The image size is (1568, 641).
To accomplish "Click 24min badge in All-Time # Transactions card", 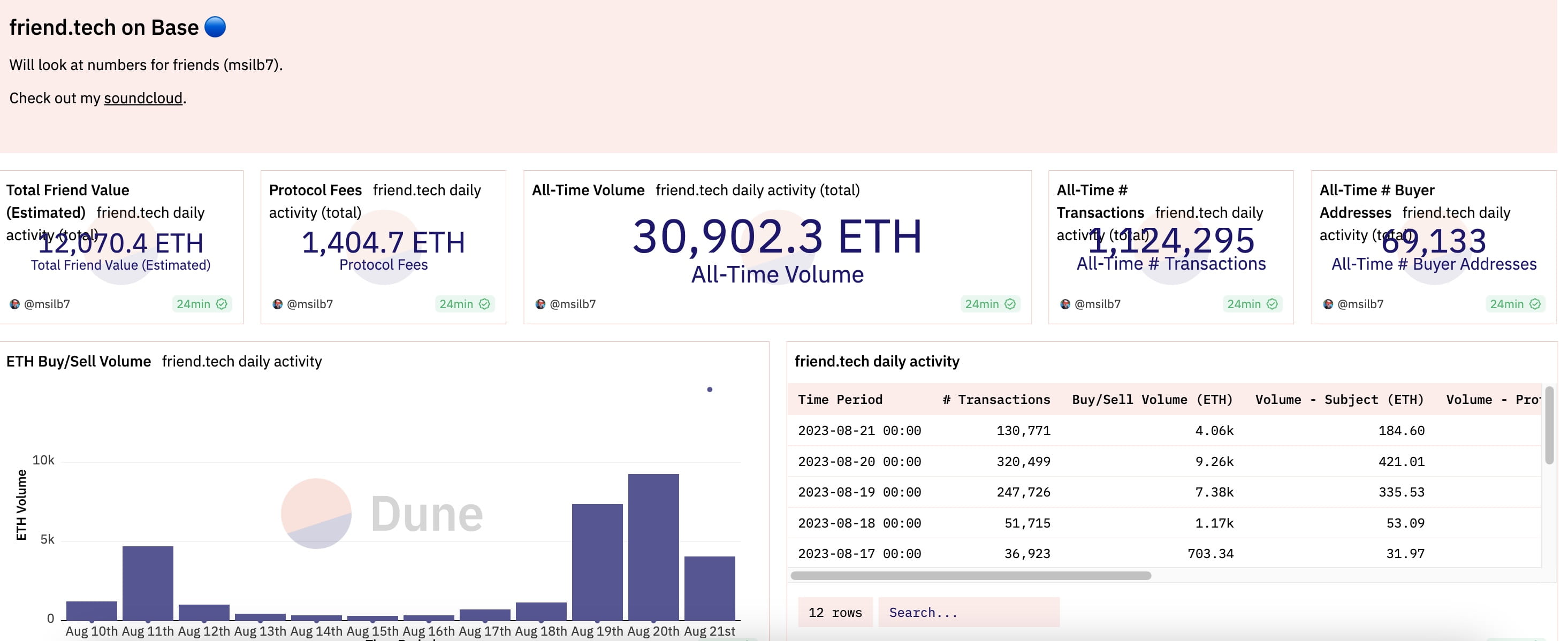I will coord(1252,304).
